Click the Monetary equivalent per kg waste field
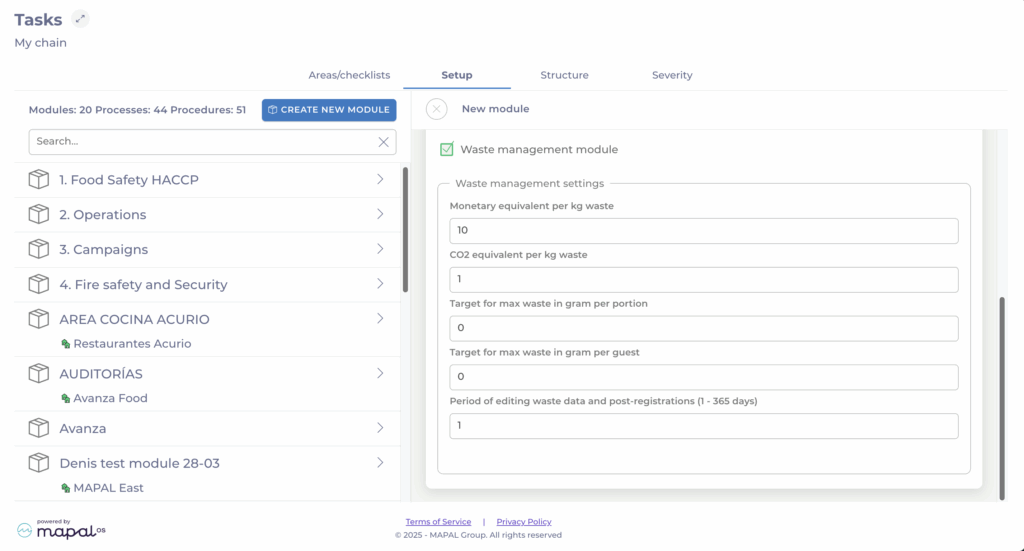 point(704,231)
